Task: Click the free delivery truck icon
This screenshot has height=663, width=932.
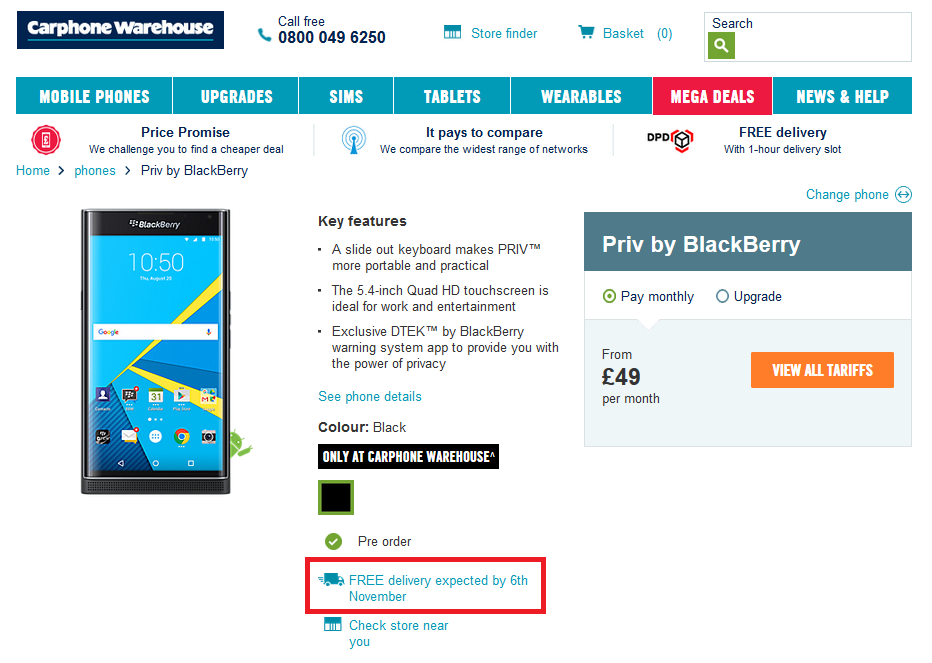Action: 331,580
